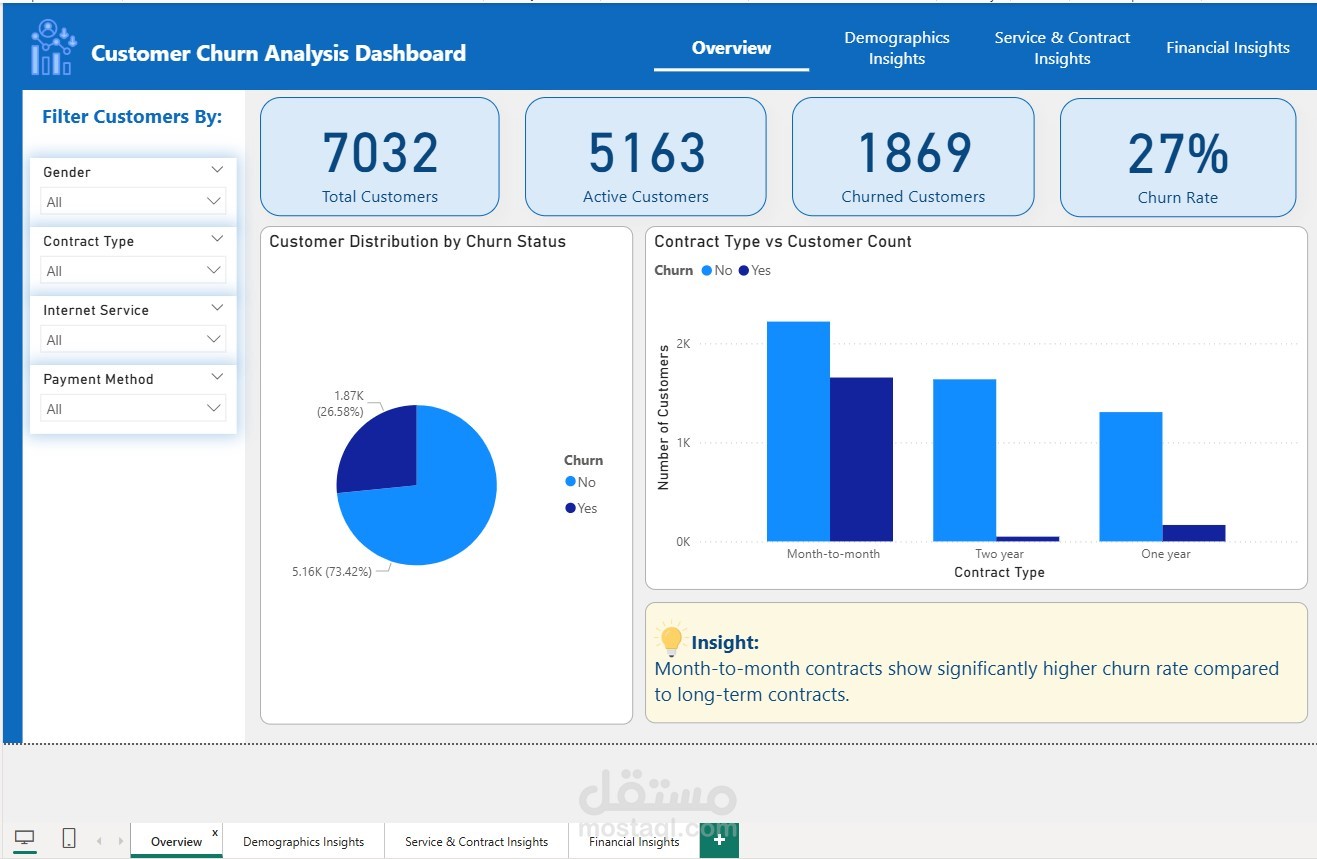Viewport: 1317px width, 859px height.
Task: Click the 7032 Total Customers card
Action: pyautogui.click(x=380, y=156)
